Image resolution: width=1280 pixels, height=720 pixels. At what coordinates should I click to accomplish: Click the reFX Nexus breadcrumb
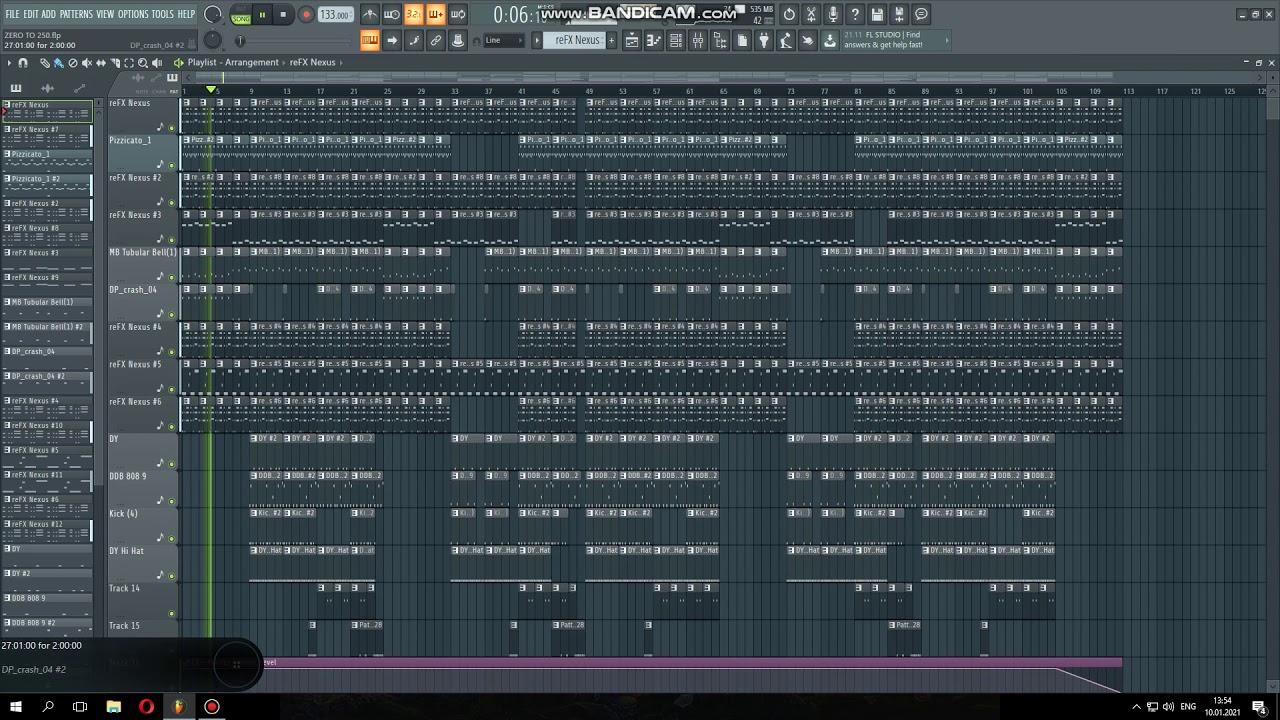click(313, 62)
